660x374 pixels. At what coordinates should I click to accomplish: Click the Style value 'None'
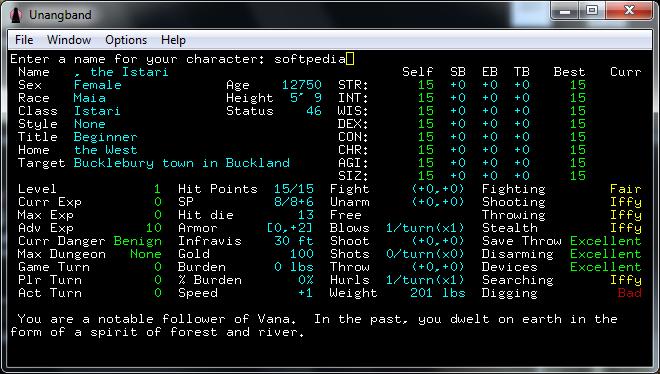pyautogui.click(x=89, y=124)
